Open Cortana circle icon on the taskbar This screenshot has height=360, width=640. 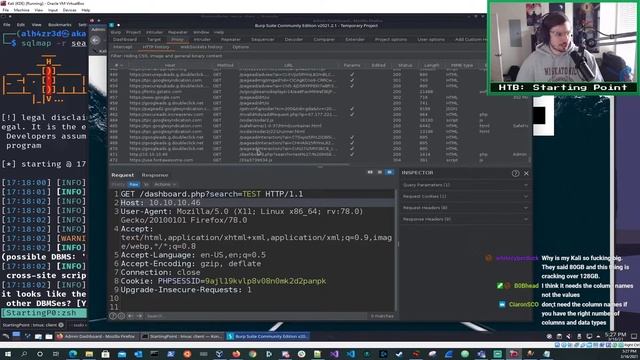40,354
